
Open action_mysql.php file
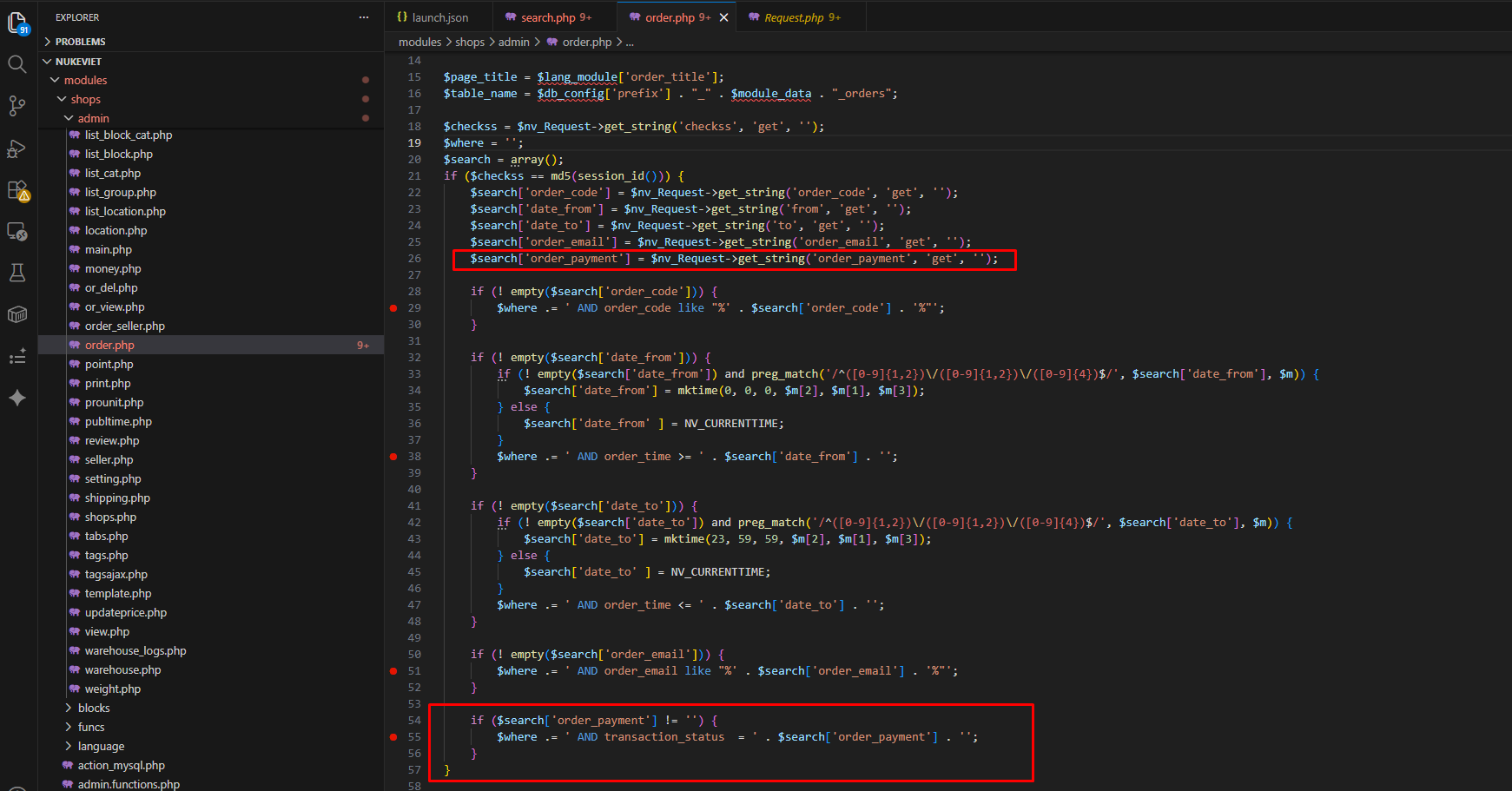(x=122, y=766)
